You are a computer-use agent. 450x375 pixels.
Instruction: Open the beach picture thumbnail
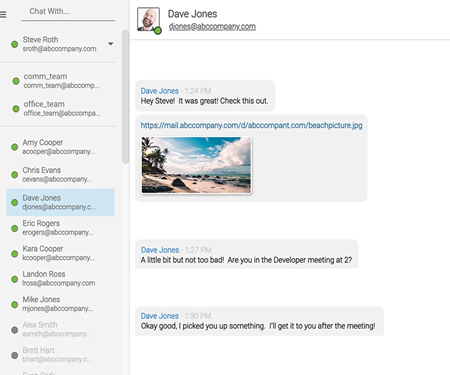pos(196,165)
